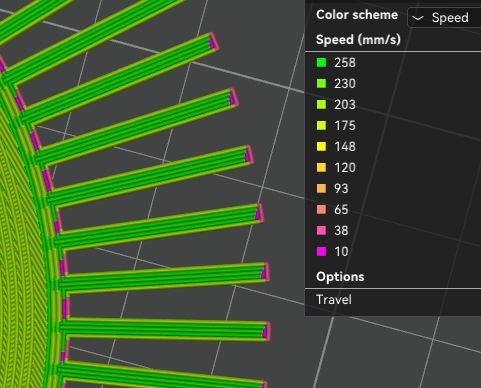
Task: Select the pink 38 mm/s swatch
Action: point(321,231)
